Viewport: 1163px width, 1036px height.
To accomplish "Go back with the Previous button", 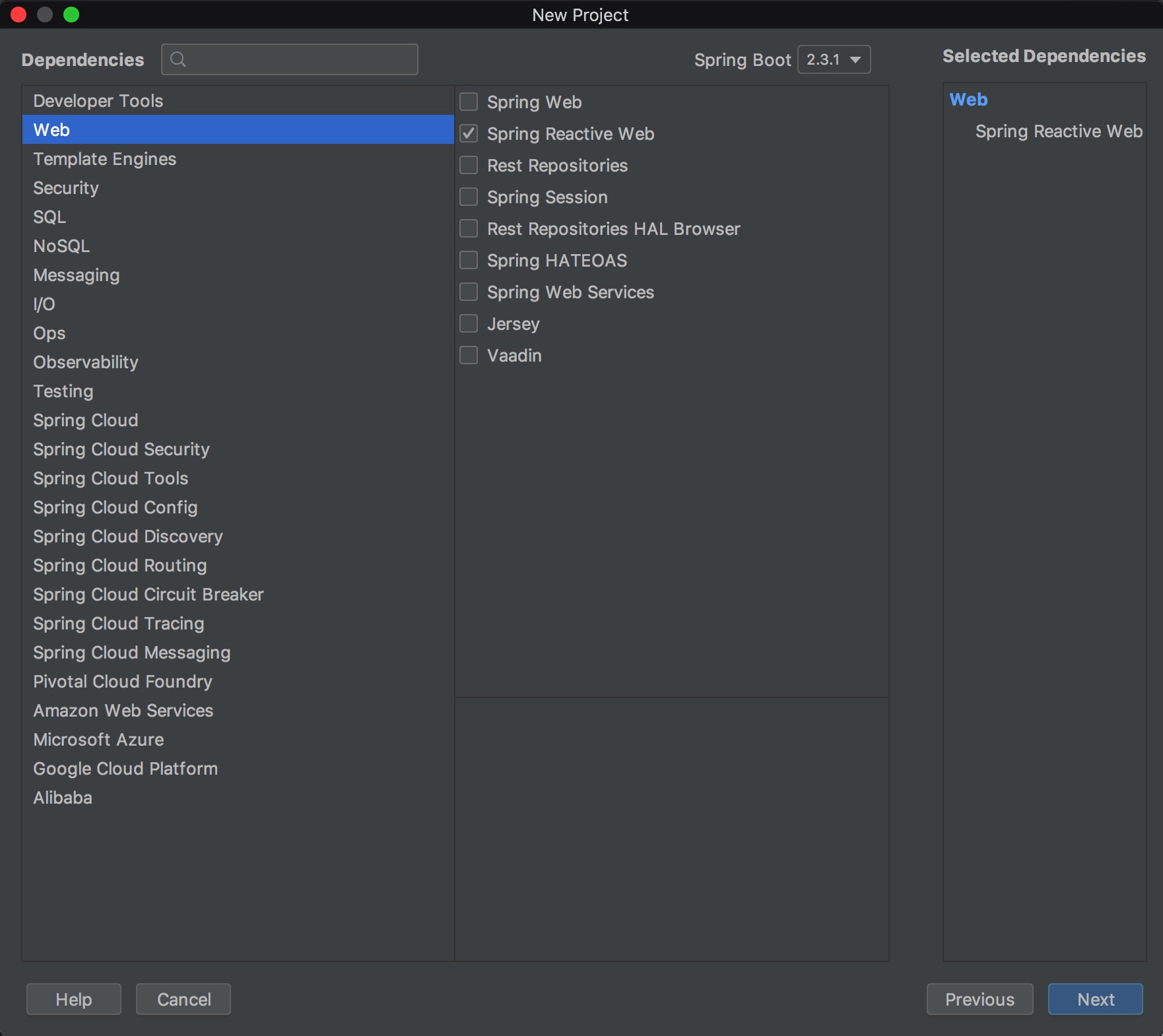I will click(980, 999).
